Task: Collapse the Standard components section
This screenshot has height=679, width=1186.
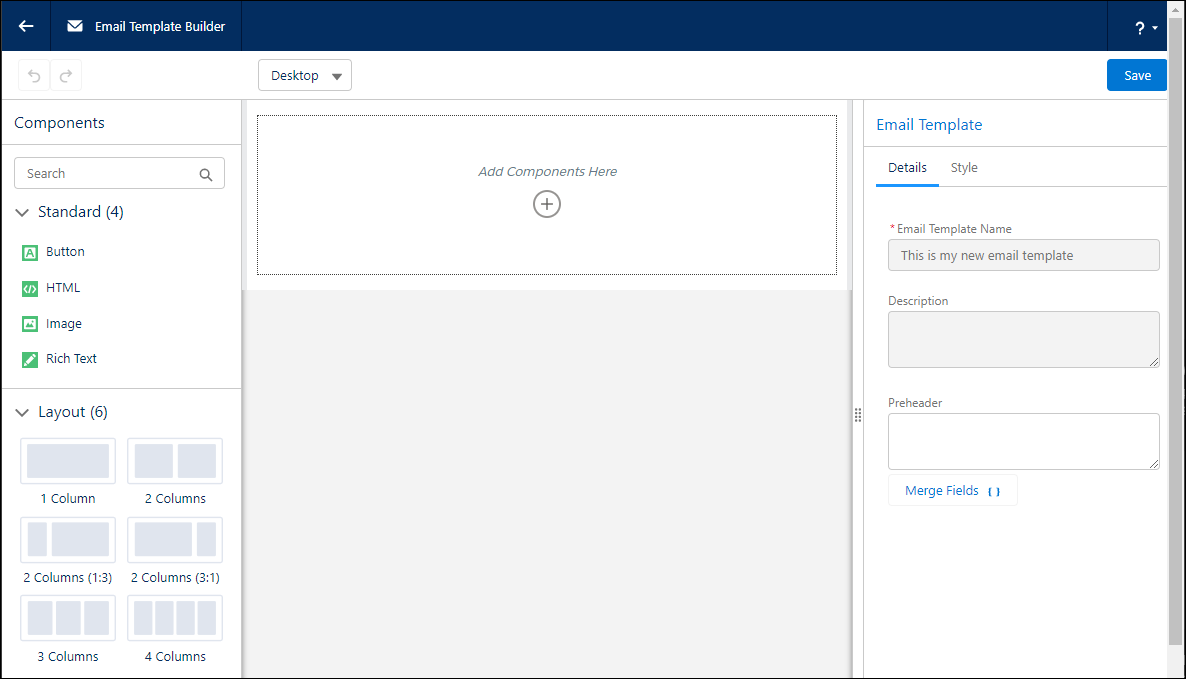Action: point(22,212)
